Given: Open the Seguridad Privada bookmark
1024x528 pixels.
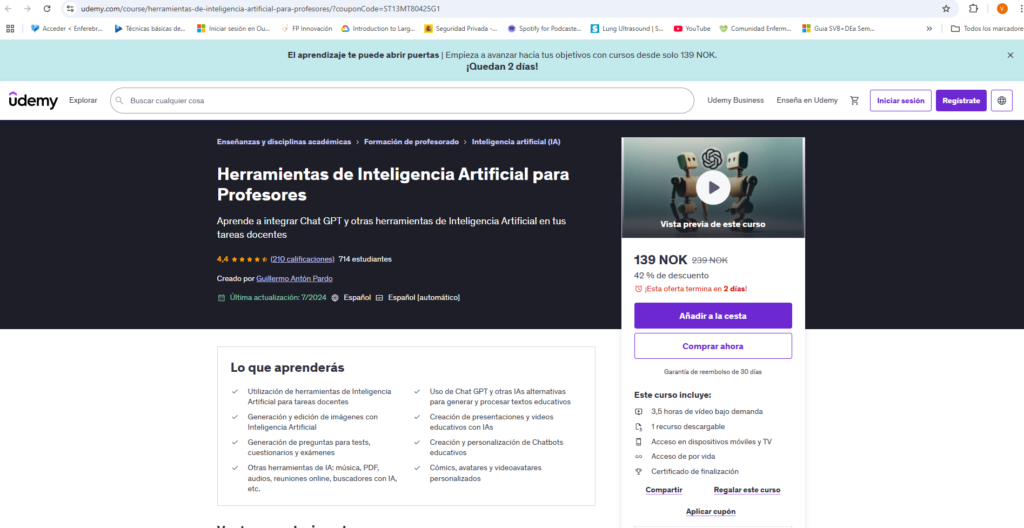Looking at the screenshot, I should 460,28.
